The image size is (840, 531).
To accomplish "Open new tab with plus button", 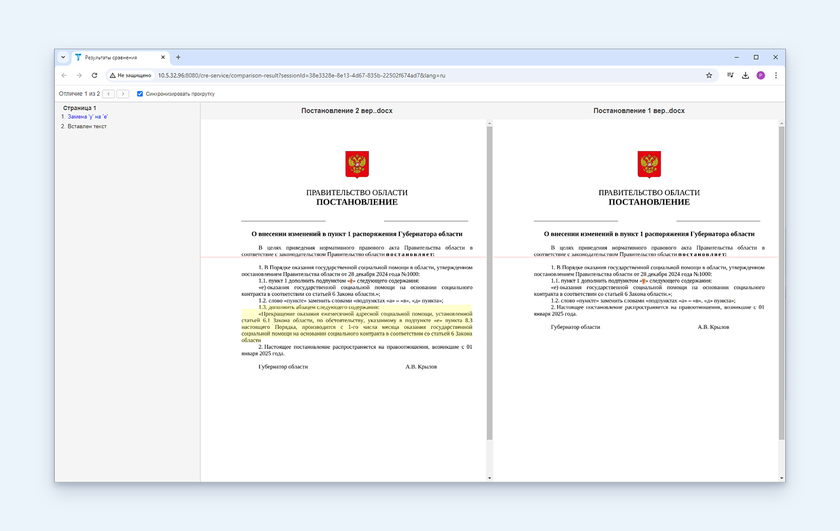I will (178, 57).
